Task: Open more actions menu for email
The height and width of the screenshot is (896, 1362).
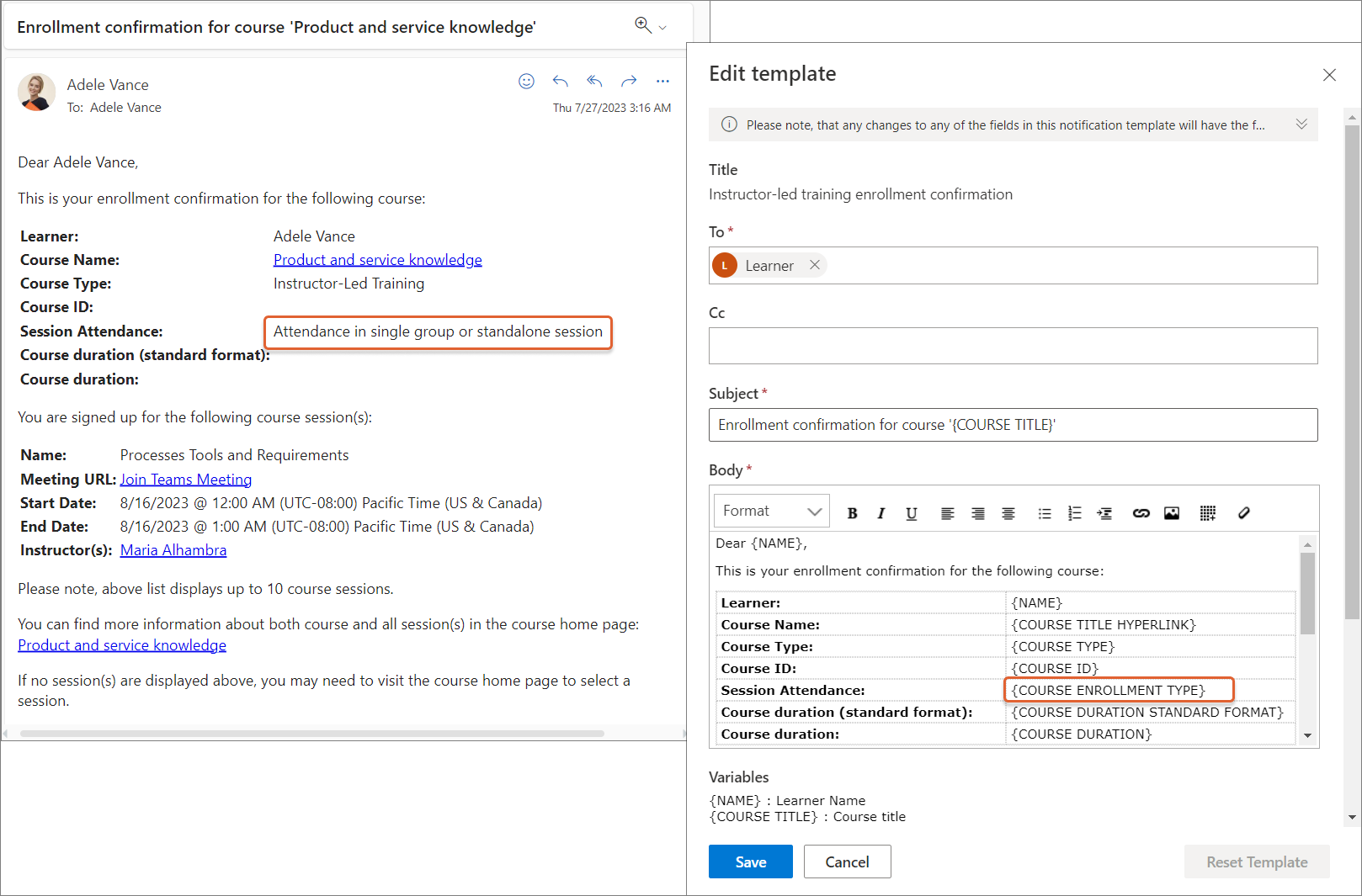Action: [662, 82]
